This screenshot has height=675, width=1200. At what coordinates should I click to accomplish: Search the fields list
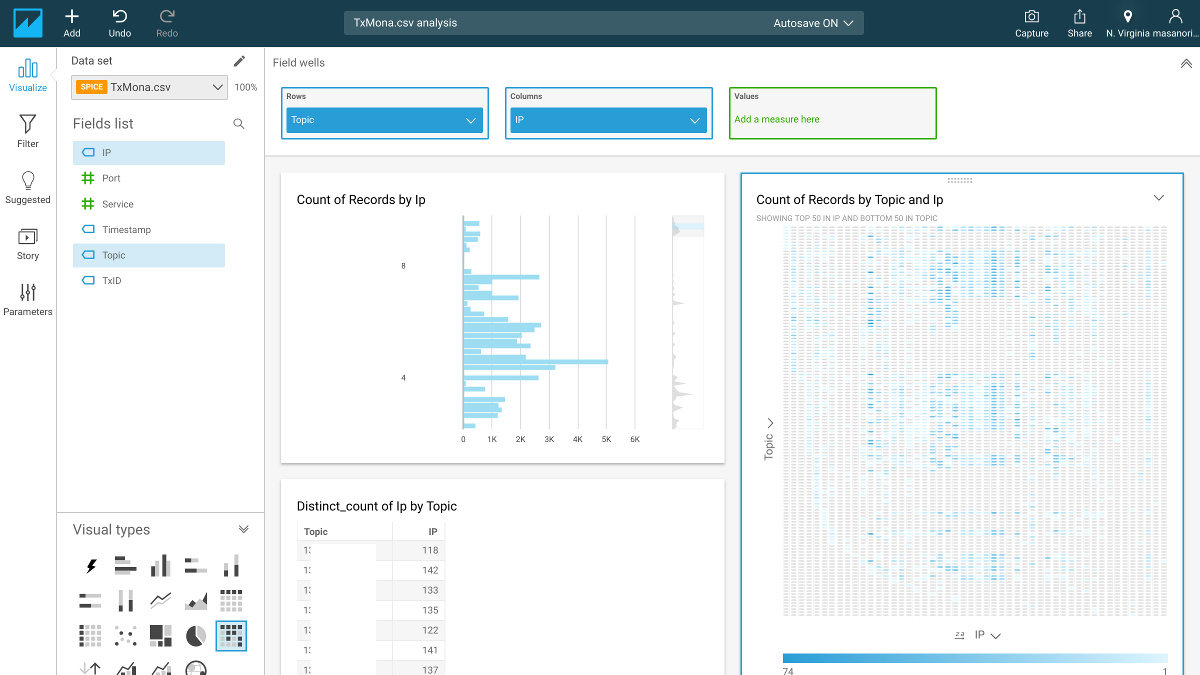click(239, 124)
